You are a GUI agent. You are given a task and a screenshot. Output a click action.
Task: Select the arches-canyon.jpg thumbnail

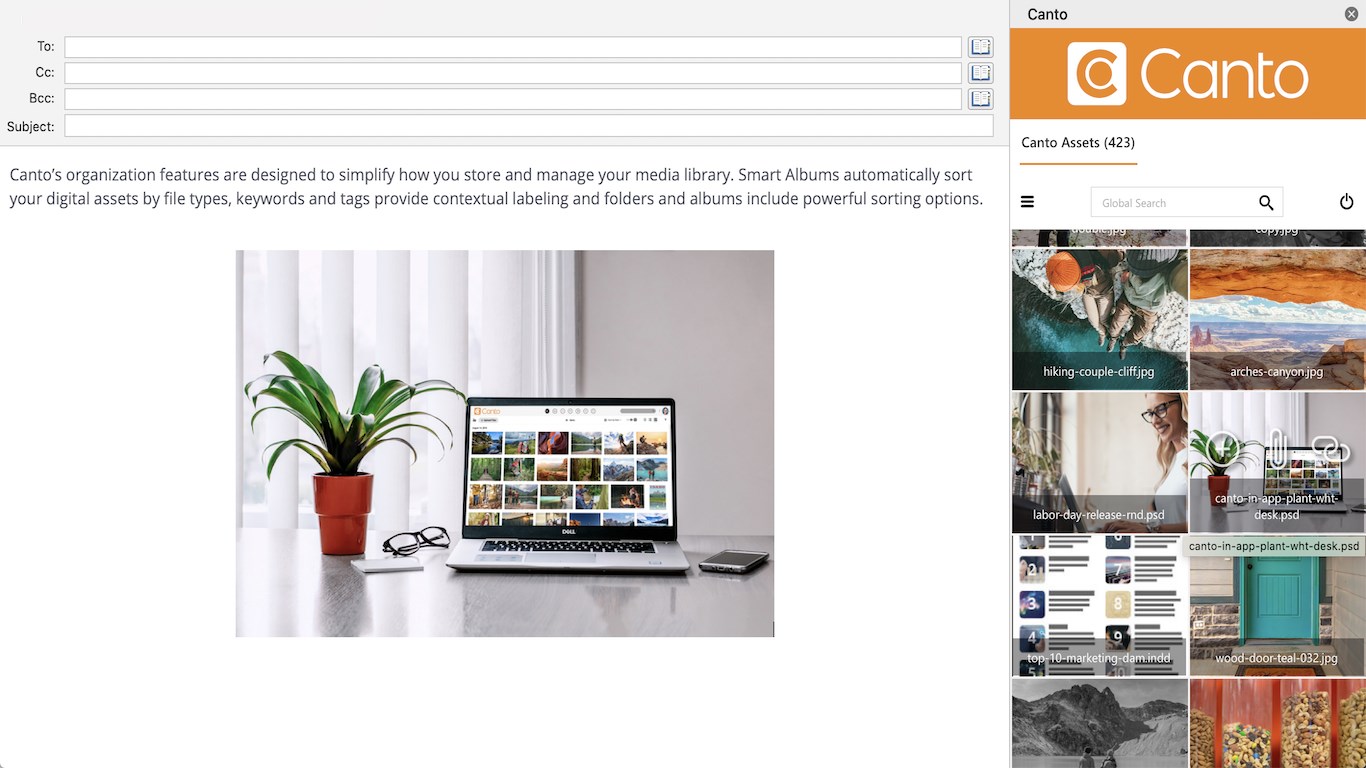tap(1278, 320)
